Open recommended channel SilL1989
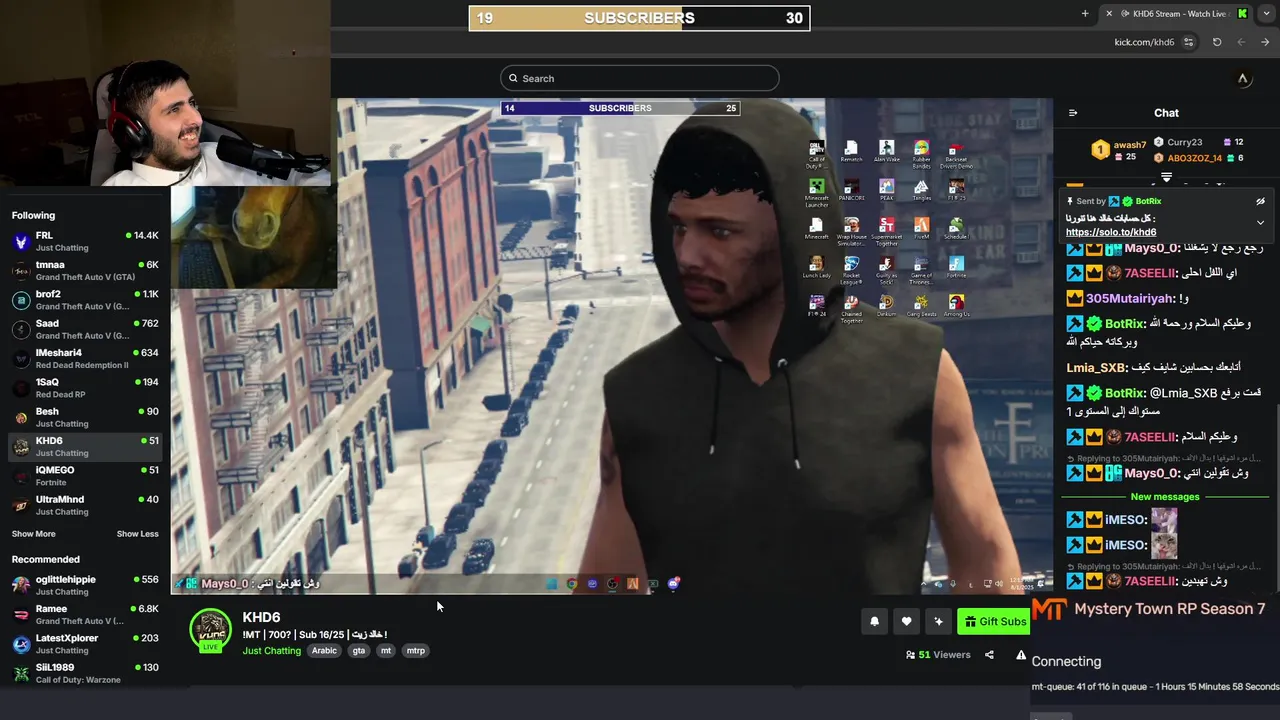This screenshot has height=720, width=1280. (x=85, y=673)
